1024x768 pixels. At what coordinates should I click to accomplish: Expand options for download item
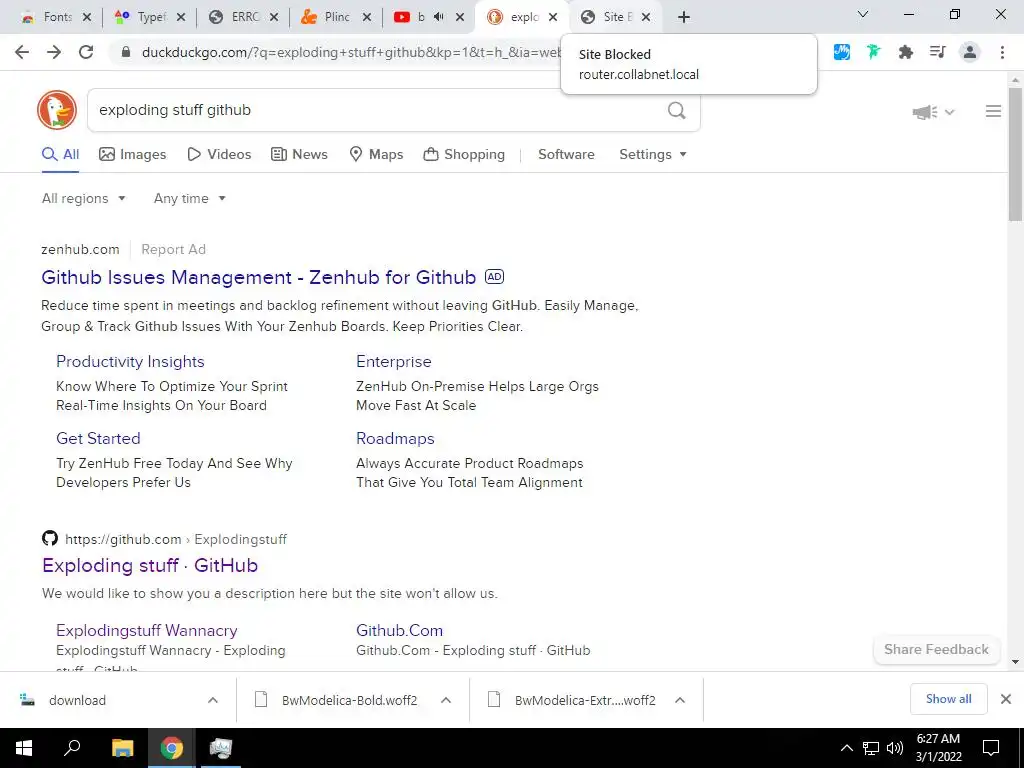pos(213,700)
